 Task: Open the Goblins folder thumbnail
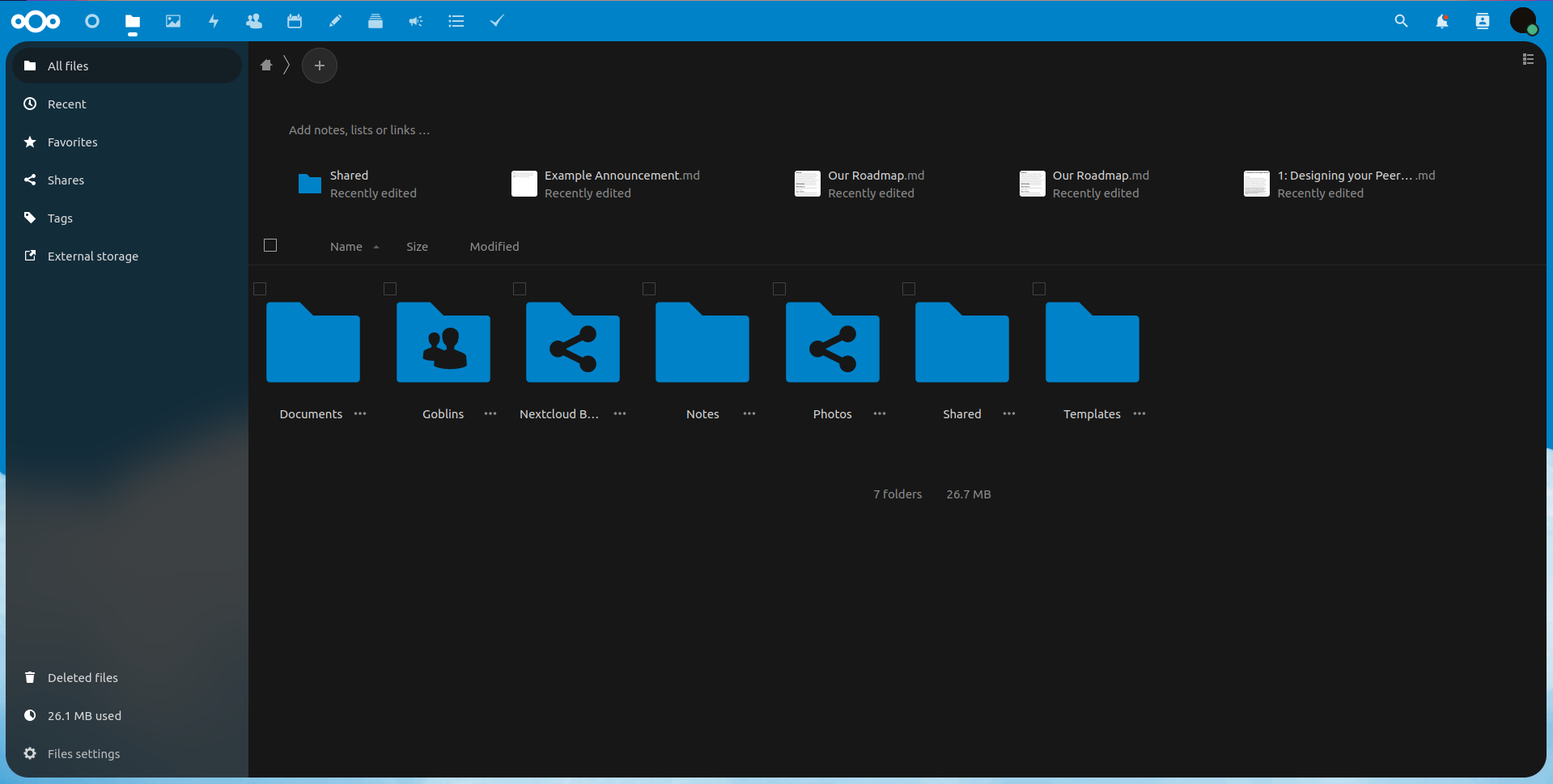(x=443, y=343)
